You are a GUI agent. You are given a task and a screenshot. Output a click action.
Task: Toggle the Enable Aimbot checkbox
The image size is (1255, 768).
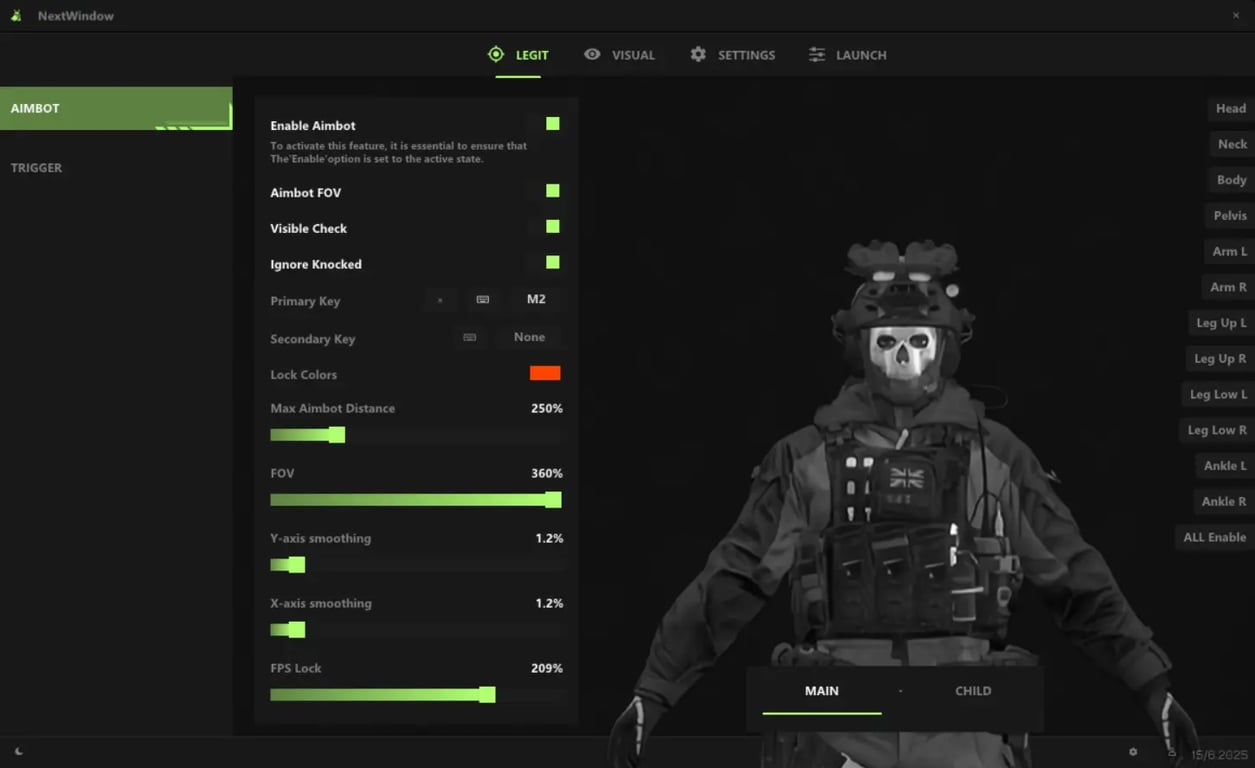pyautogui.click(x=552, y=124)
